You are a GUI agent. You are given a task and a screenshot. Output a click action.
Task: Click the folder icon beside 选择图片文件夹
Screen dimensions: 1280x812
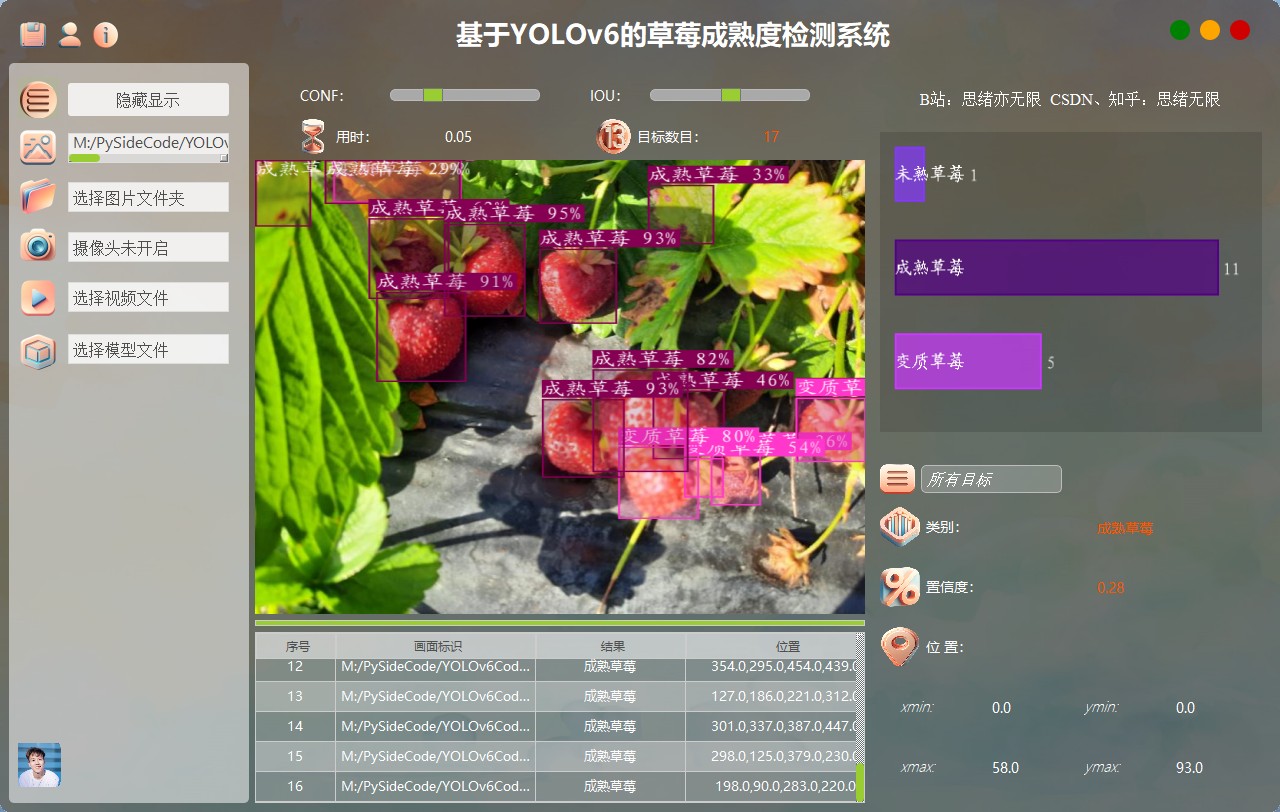coord(38,196)
